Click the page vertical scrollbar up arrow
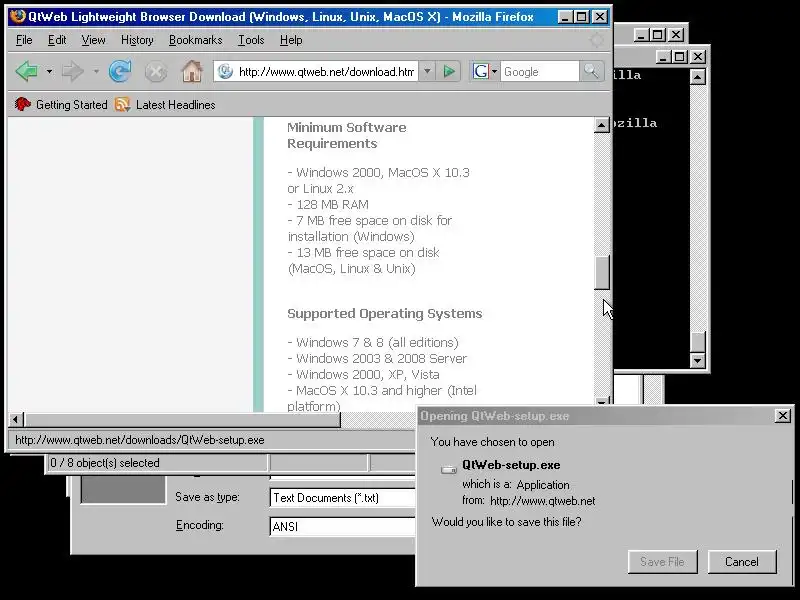This screenshot has width=800, height=600. [x=602, y=124]
